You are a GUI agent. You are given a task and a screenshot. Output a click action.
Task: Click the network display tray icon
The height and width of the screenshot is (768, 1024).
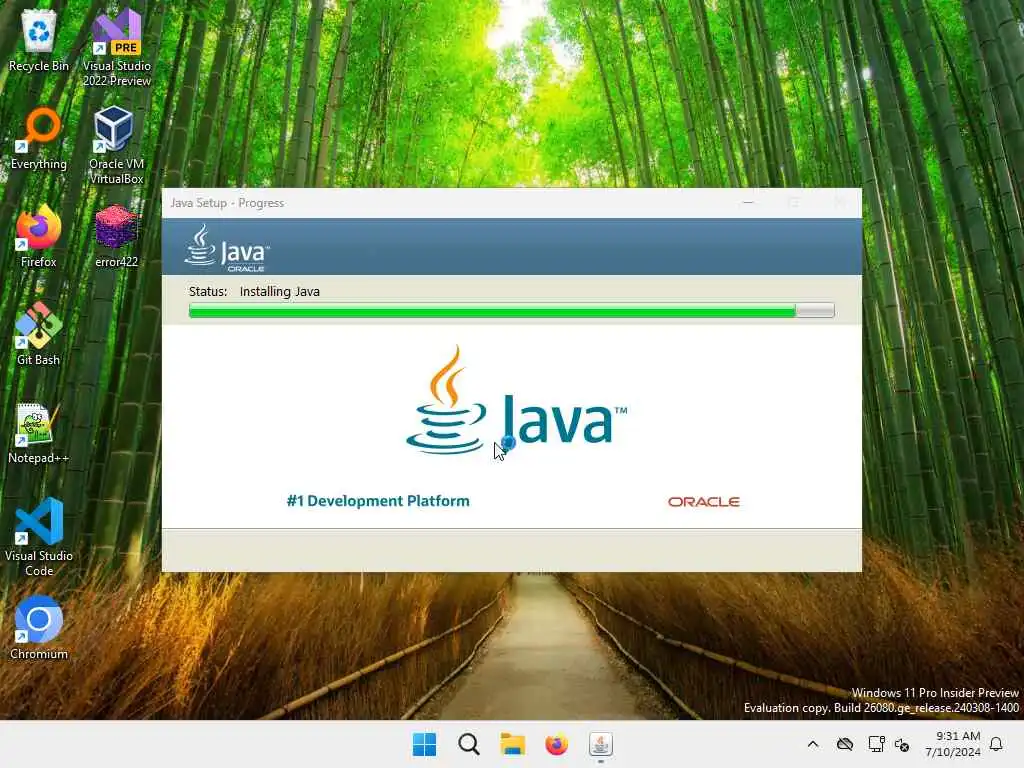click(876, 744)
